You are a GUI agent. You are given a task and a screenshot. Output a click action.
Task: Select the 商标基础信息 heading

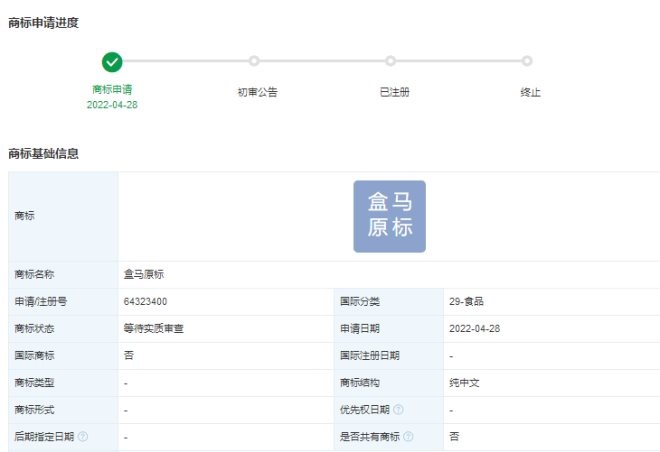coord(43,154)
